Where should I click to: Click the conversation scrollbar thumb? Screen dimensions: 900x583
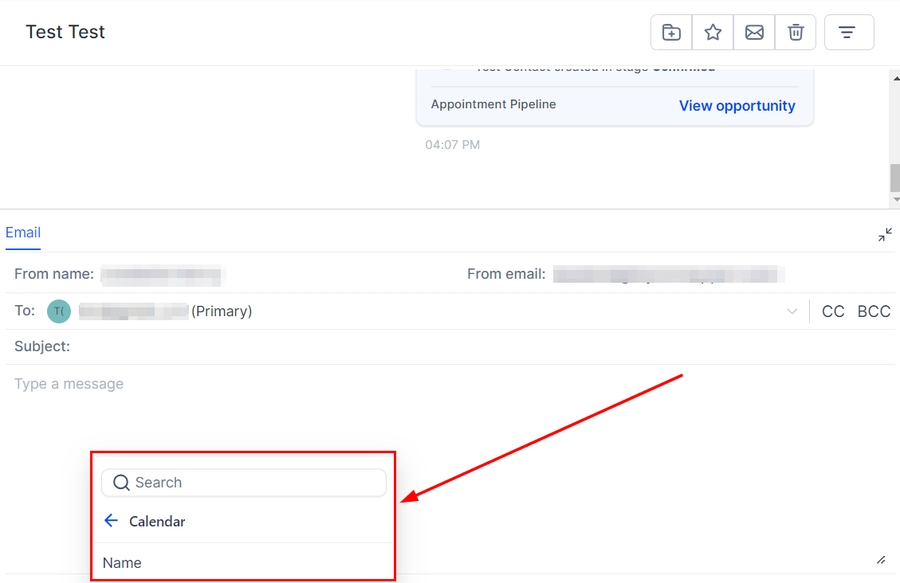coord(894,178)
